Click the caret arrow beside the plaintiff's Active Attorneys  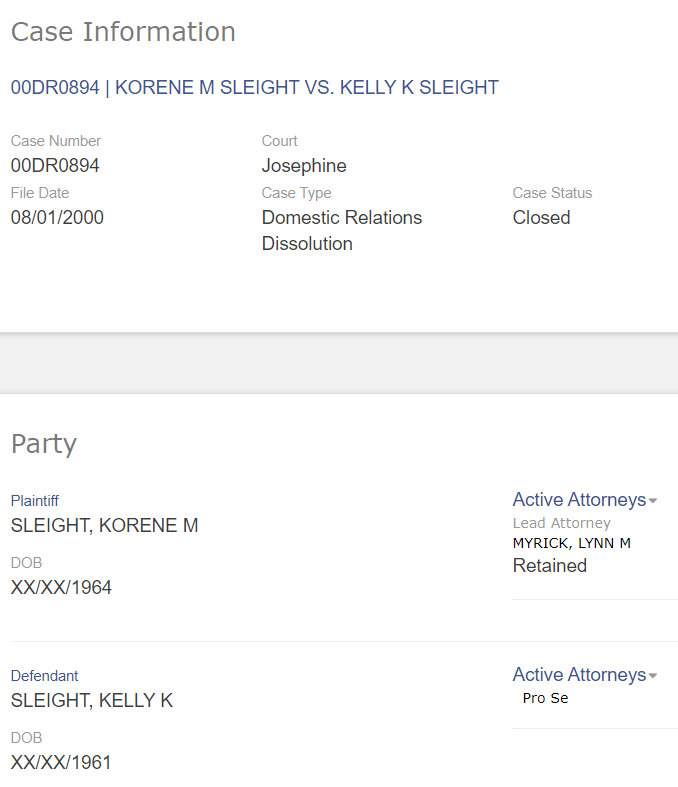653,501
